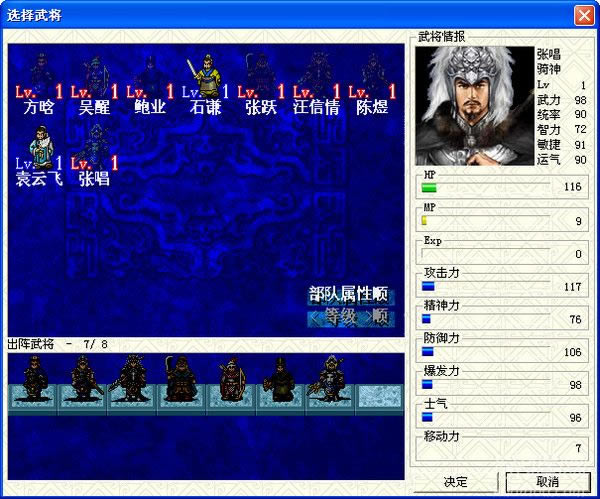The width and height of the screenshot is (600, 499).
Task: Choose general 袁云飞 in second row
Action: coord(40,150)
